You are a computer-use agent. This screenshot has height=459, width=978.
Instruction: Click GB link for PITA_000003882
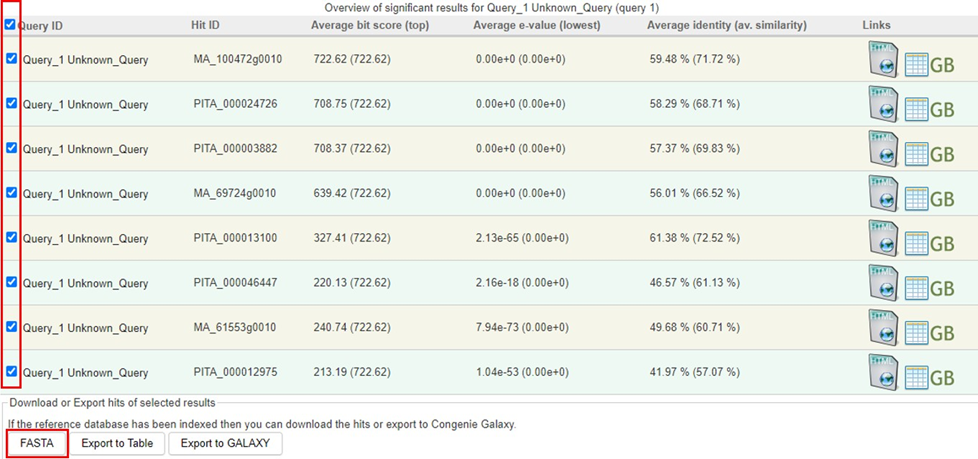point(943,155)
